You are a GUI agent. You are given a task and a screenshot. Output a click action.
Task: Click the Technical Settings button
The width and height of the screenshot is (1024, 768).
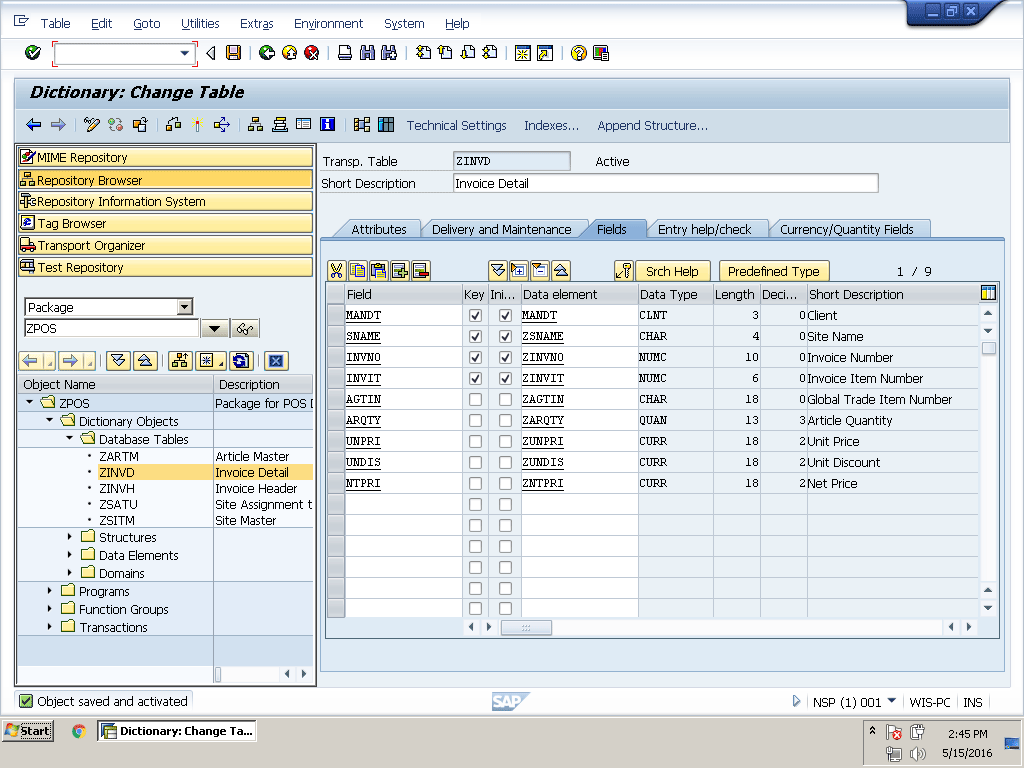point(456,125)
